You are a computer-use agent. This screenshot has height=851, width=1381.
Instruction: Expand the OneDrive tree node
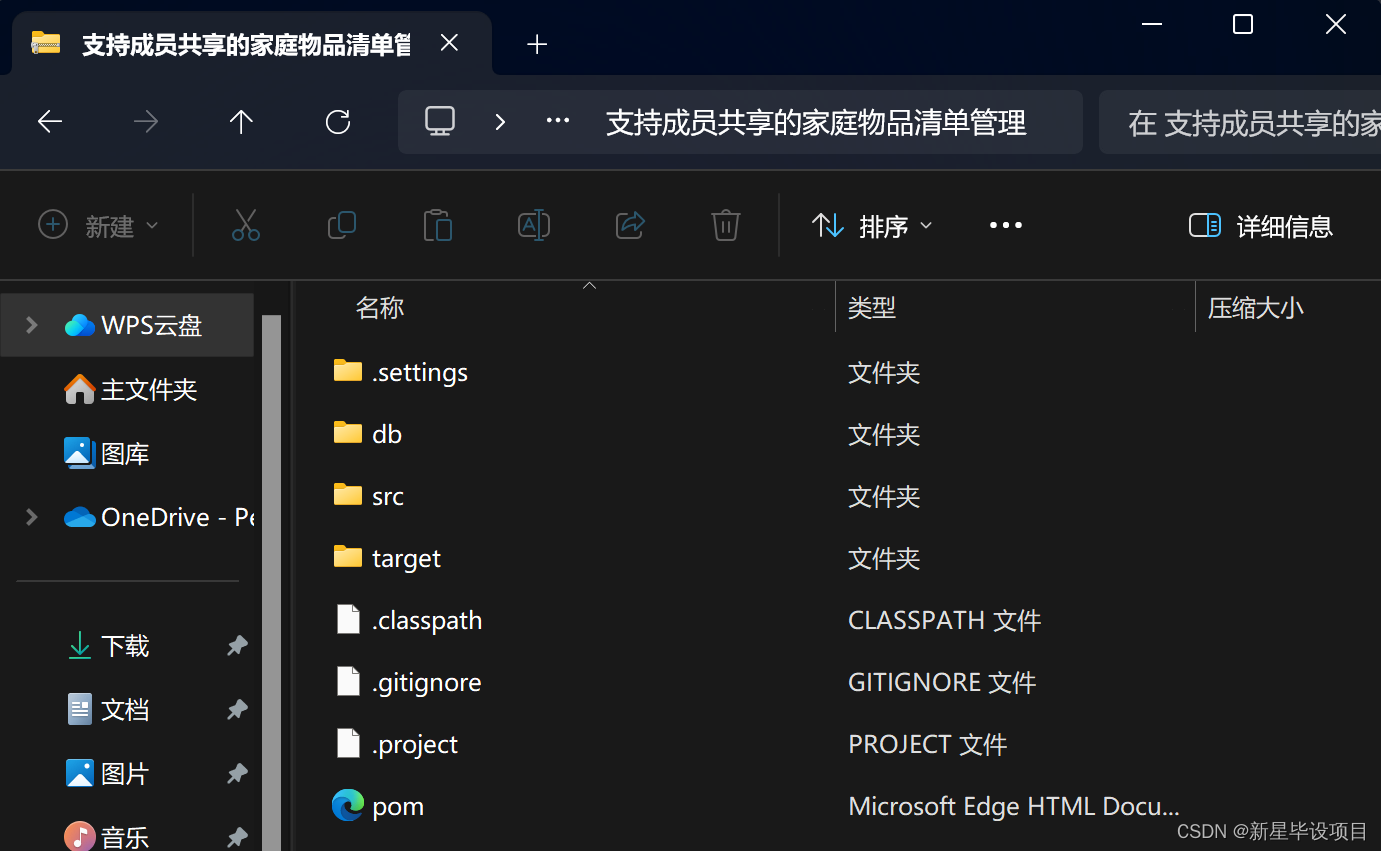pos(32,517)
